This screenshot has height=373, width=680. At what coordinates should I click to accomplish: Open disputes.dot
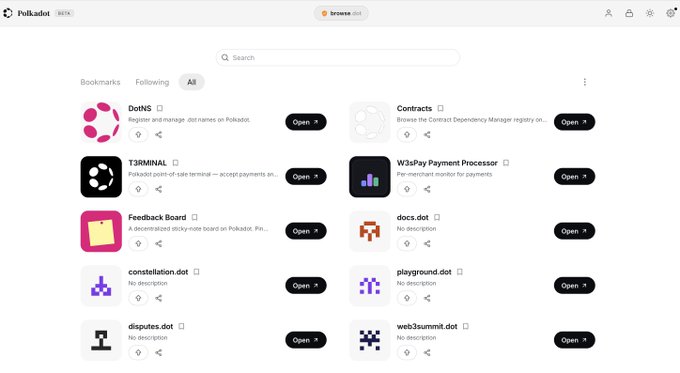tap(306, 340)
